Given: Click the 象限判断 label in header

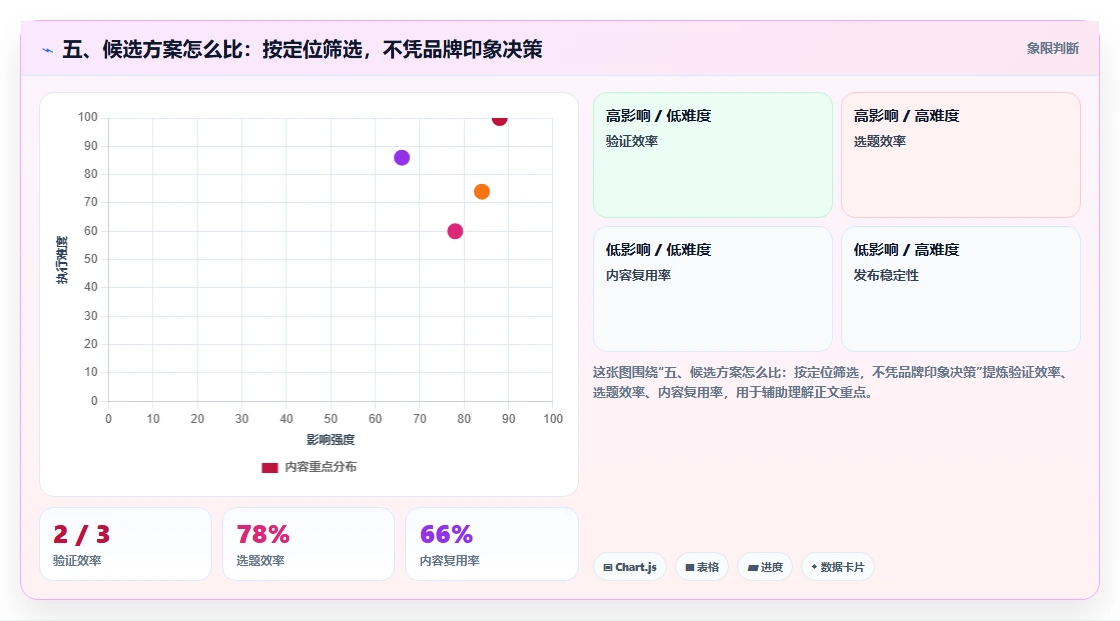Looking at the screenshot, I should pos(1052,49).
